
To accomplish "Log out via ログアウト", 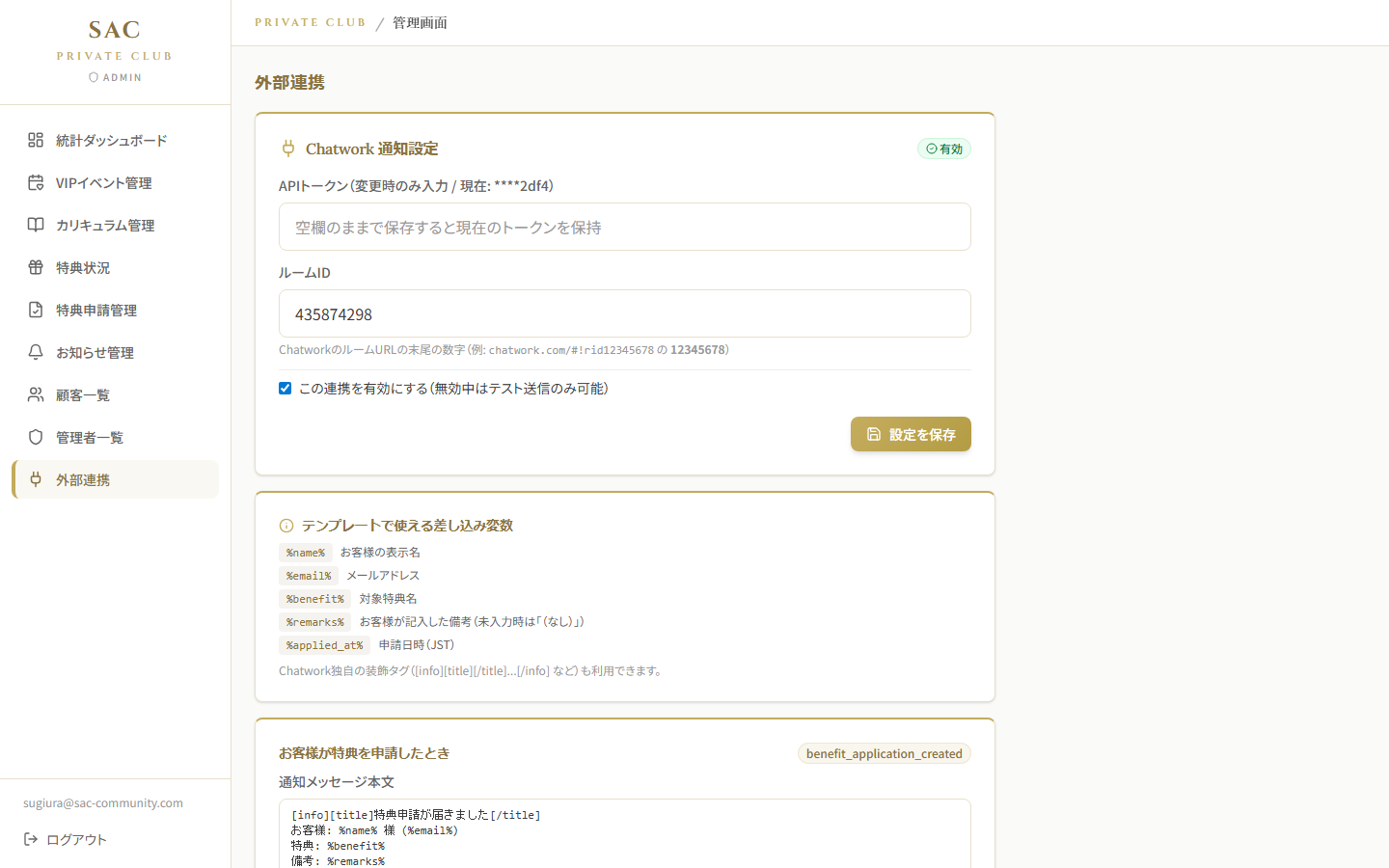I will 66,839.
